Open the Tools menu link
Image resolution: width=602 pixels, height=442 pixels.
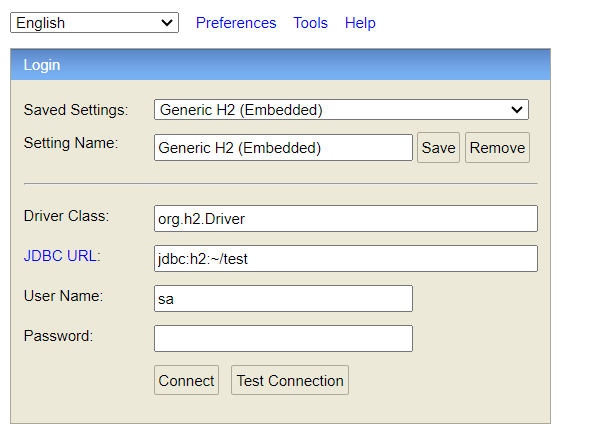coord(310,23)
